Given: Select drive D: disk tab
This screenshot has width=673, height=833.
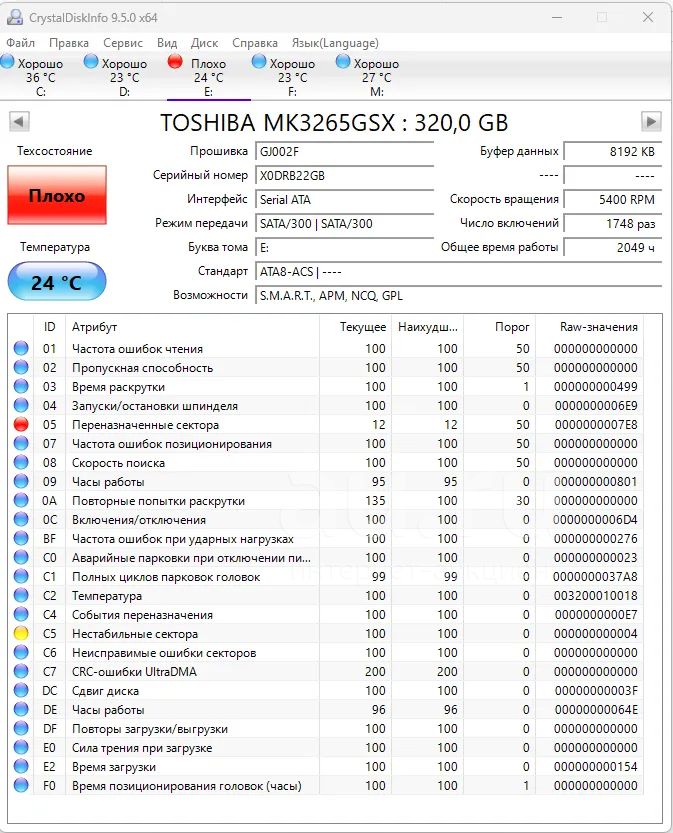Looking at the screenshot, I should coord(125,76).
